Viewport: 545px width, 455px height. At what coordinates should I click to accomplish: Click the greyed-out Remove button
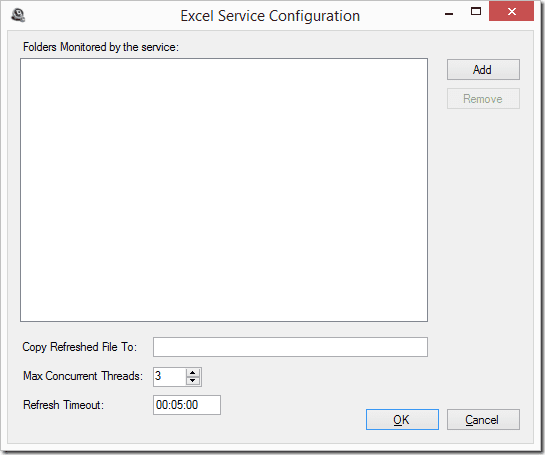point(483,99)
